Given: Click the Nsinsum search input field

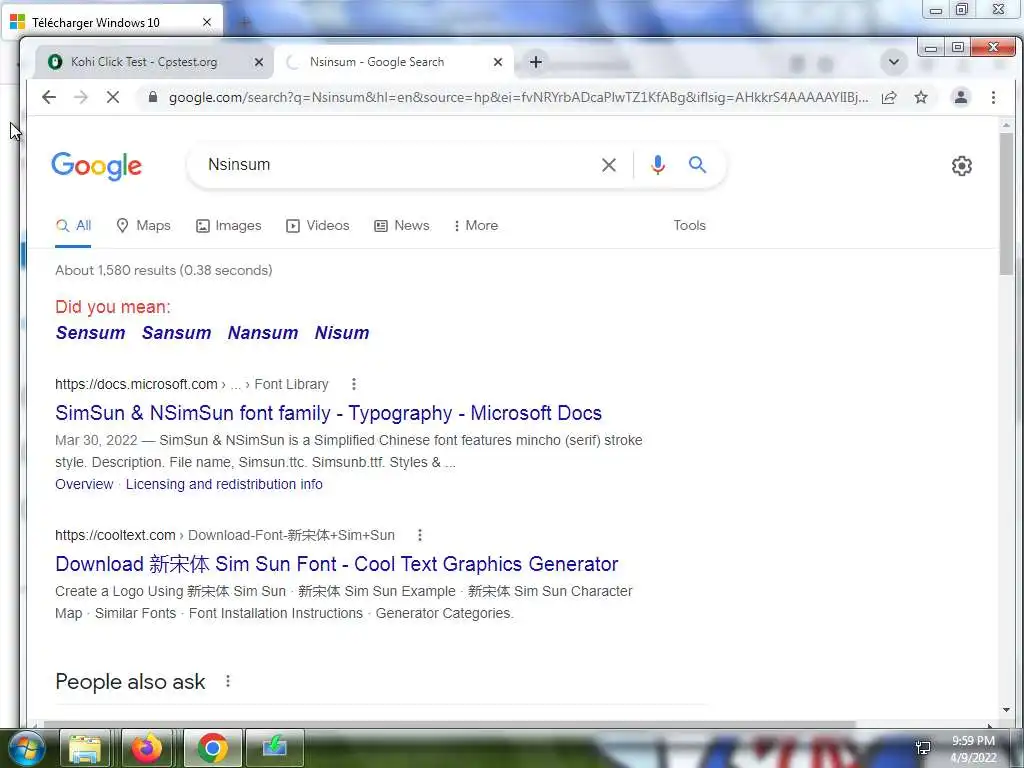Looking at the screenshot, I should point(398,165).
